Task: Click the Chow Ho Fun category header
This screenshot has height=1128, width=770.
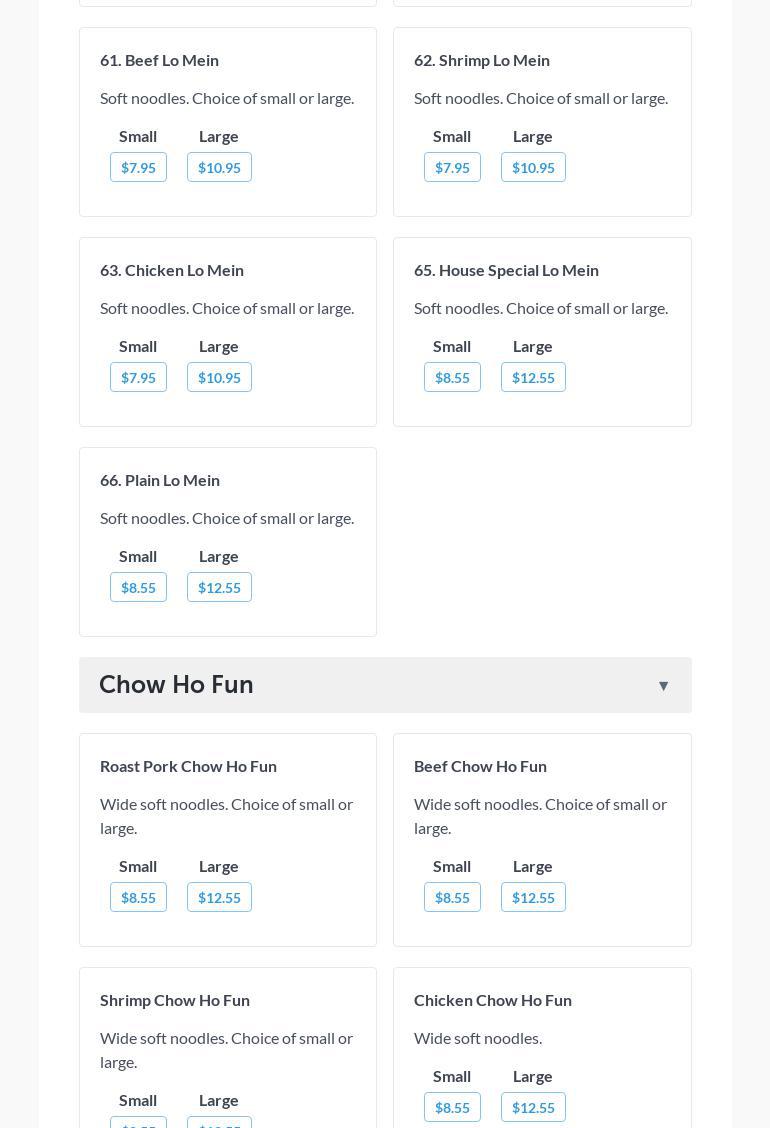Action: pyautogui.click(x=176, y=685)
